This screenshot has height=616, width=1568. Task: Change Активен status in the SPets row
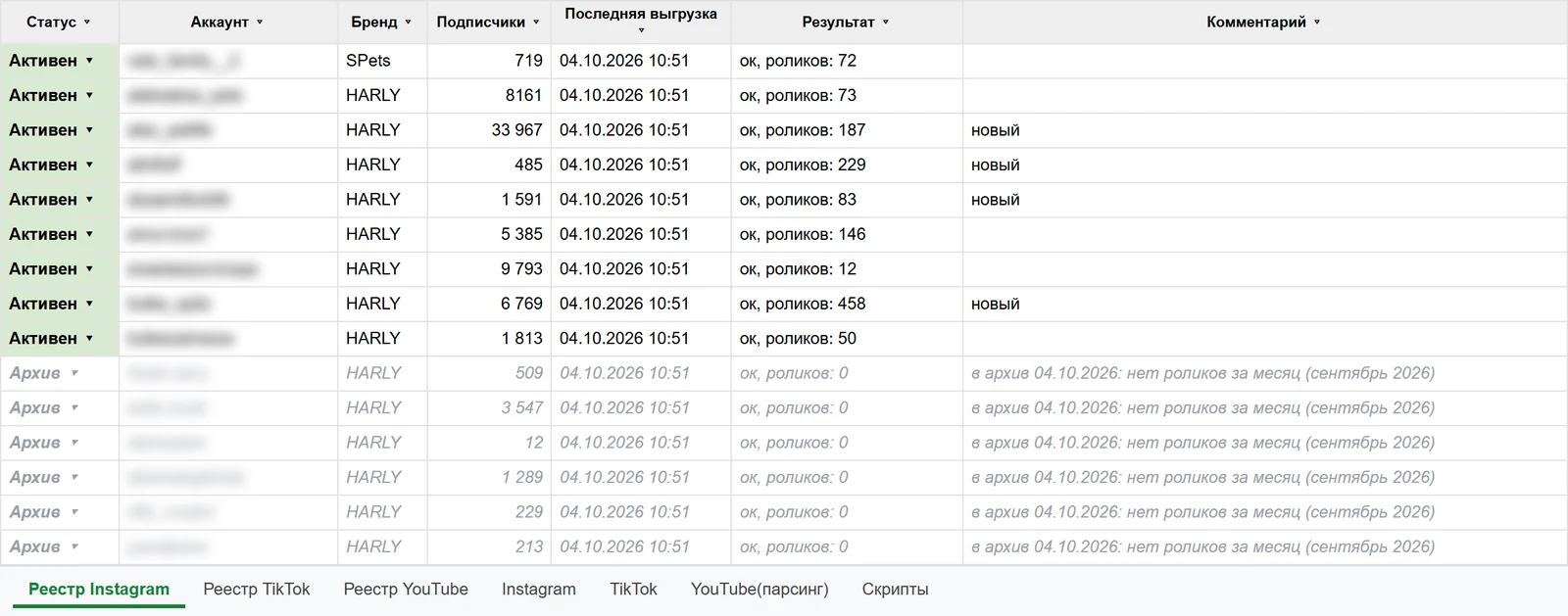pos(89,61)
